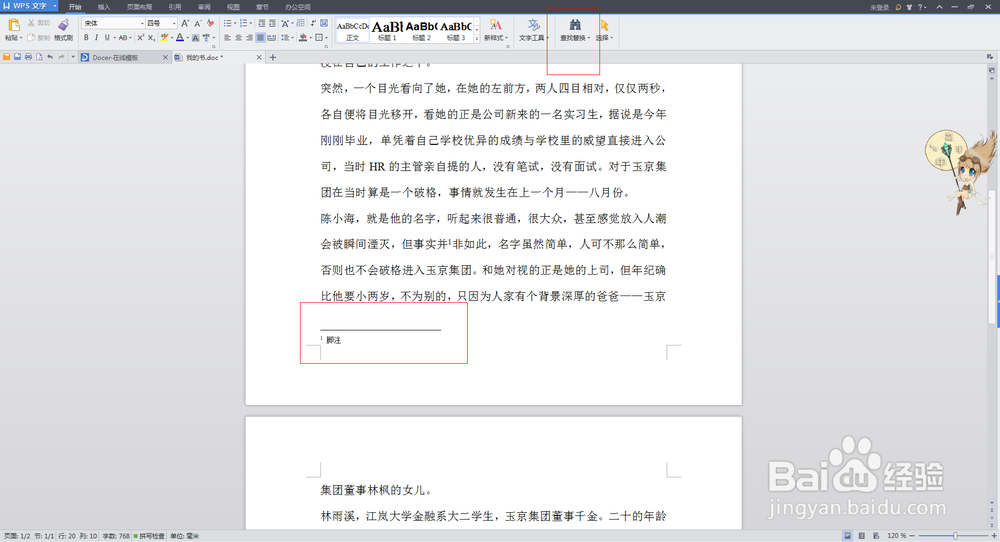Increase font size with A+ icon

(x=185, y=23)
